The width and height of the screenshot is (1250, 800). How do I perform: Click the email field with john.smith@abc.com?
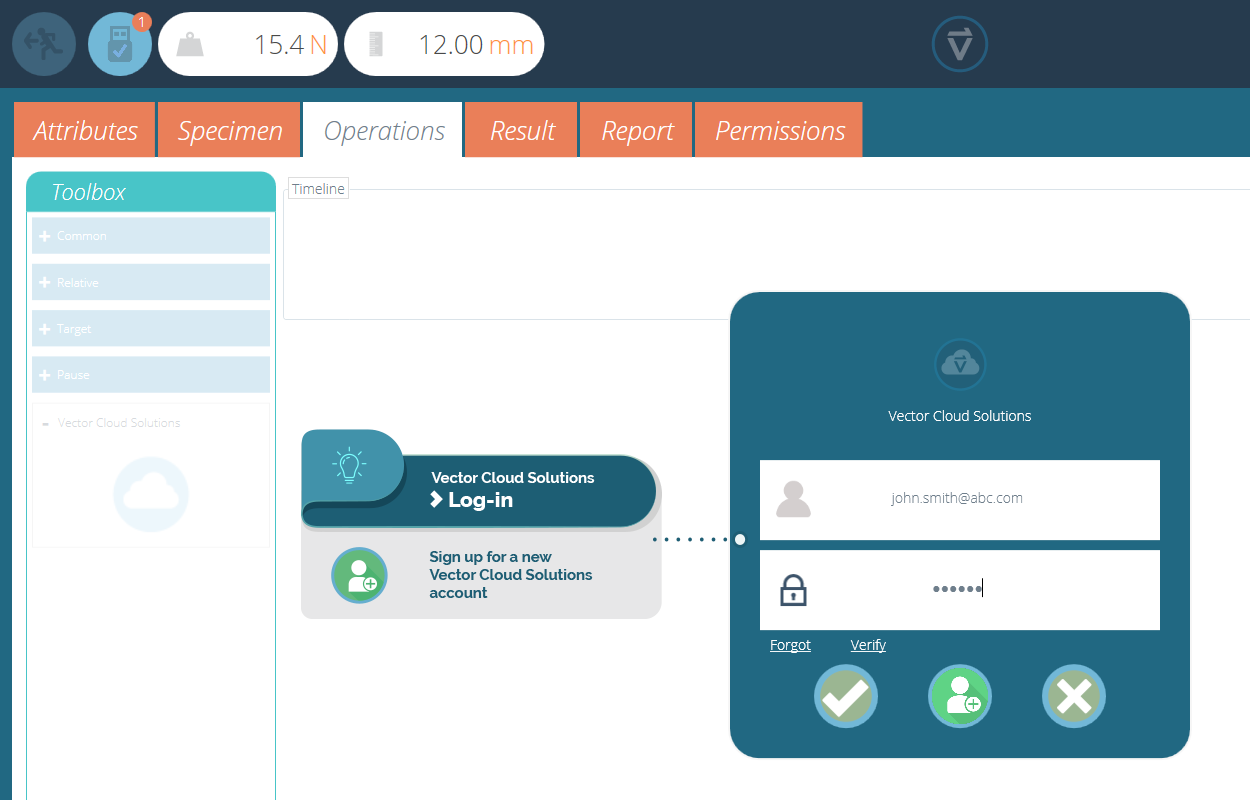point(960,500)
